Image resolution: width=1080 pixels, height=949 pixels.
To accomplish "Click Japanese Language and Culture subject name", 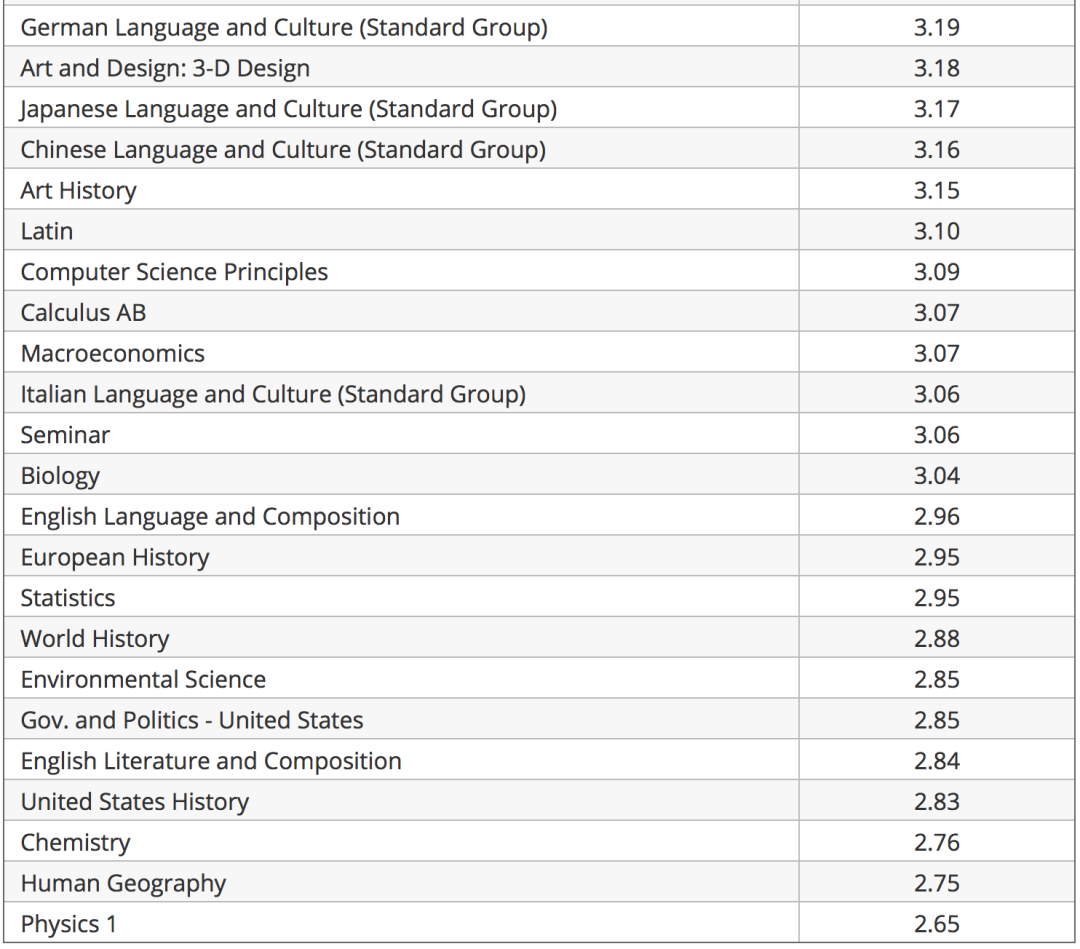I will (288, 109).
